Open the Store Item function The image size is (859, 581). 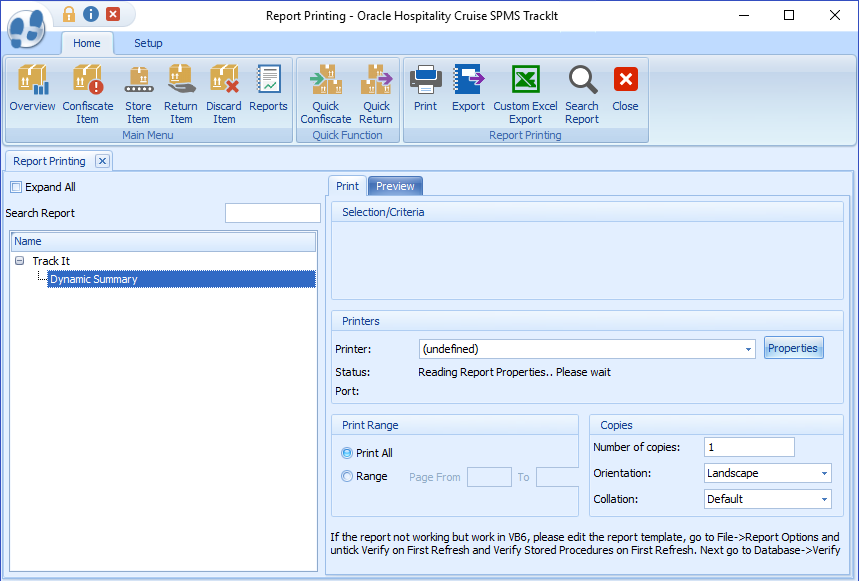pos(138,94)
